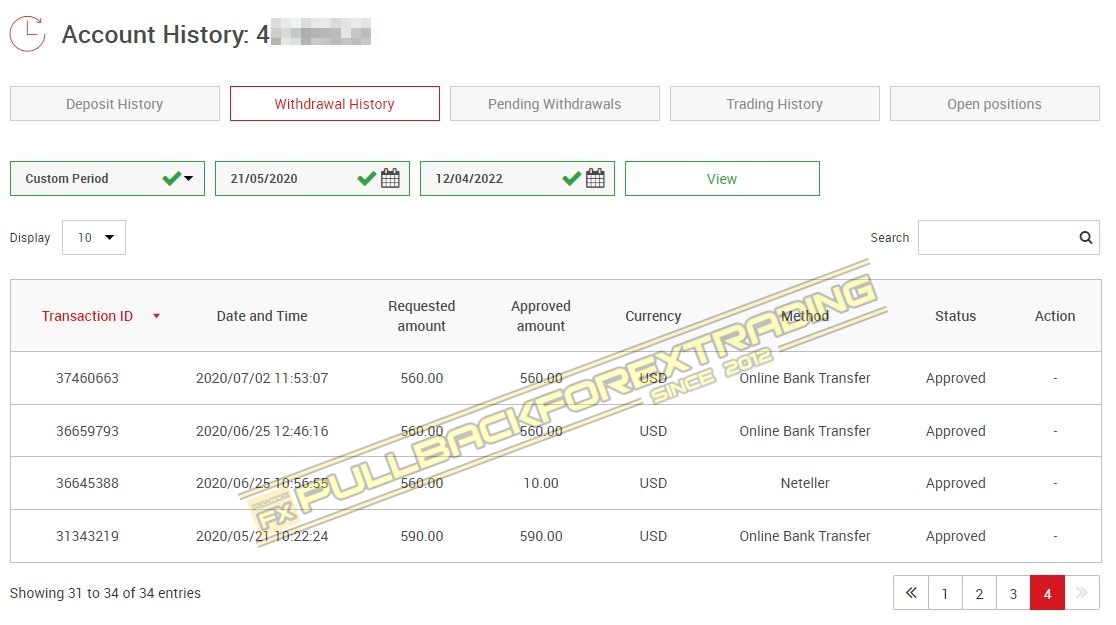This screenshot has width=1116, height=625.
Task: Jump to page 3 of results
Action: (x=1013, y=593)
